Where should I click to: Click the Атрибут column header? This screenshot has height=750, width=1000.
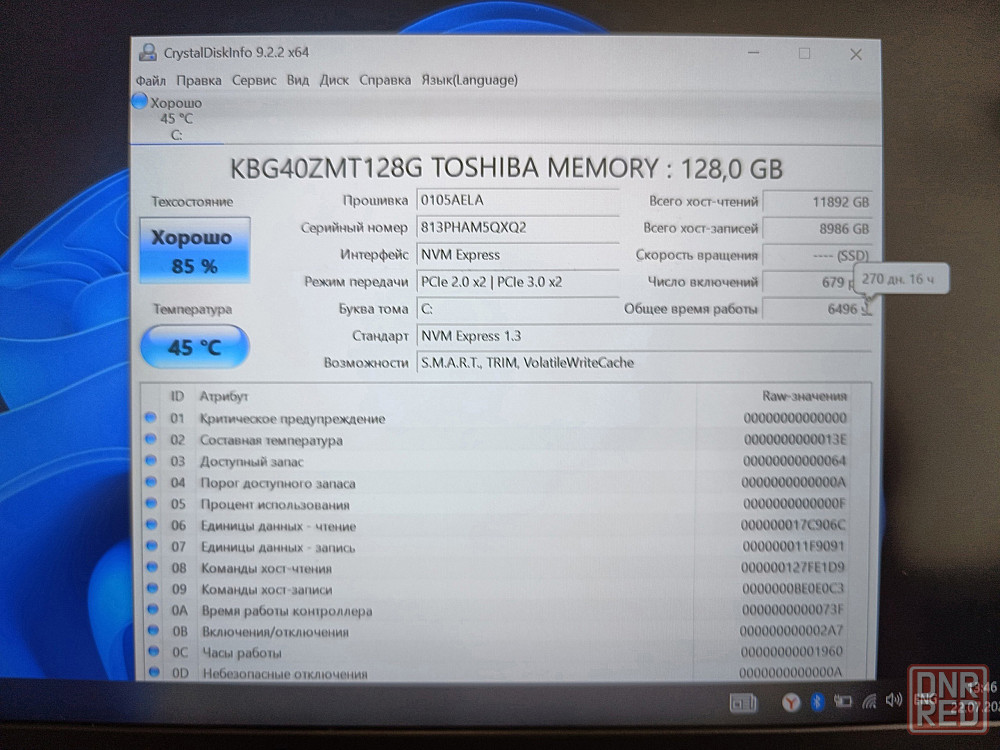click(x=223, y=396)
